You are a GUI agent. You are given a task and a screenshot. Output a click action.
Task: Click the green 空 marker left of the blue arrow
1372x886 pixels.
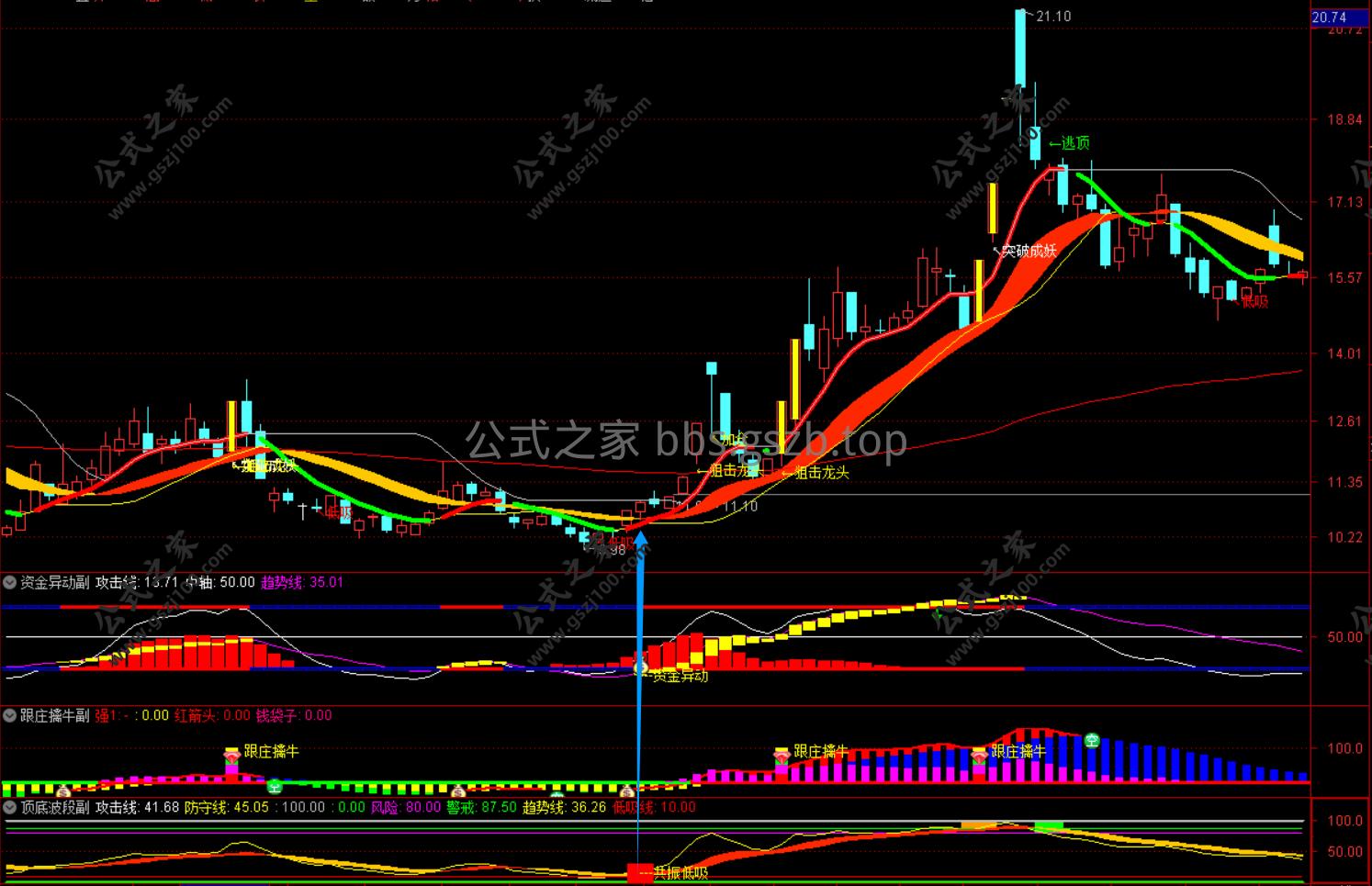coord(275,786)
